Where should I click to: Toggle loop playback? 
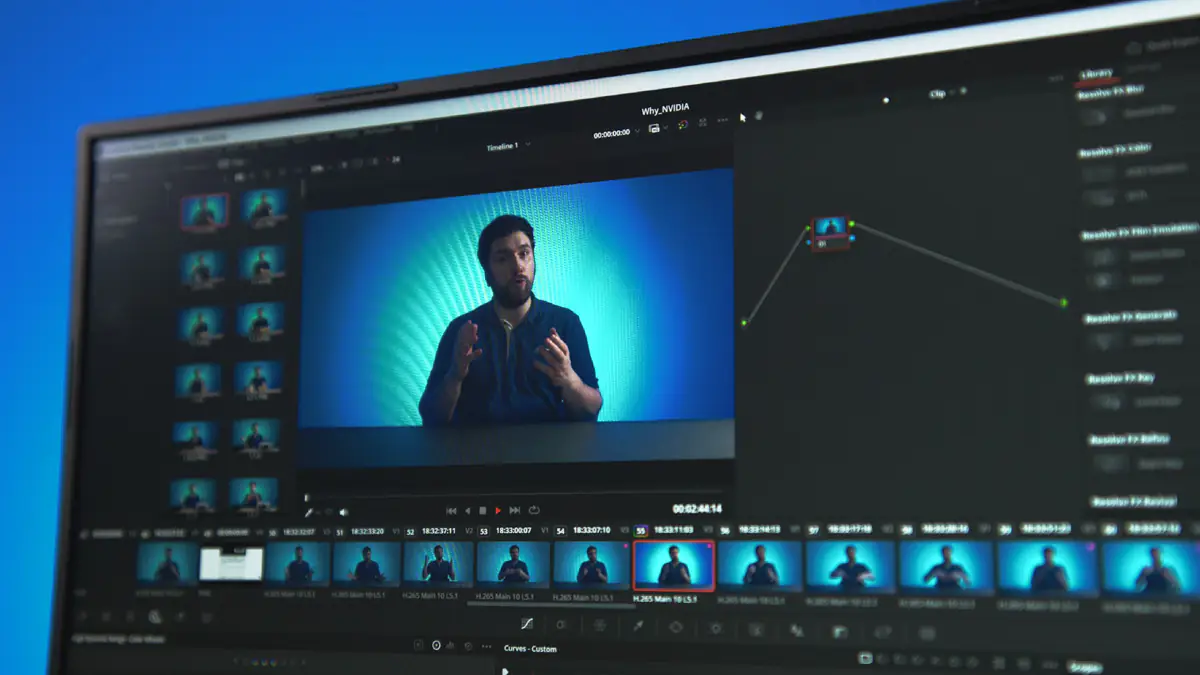click(534, 510)
